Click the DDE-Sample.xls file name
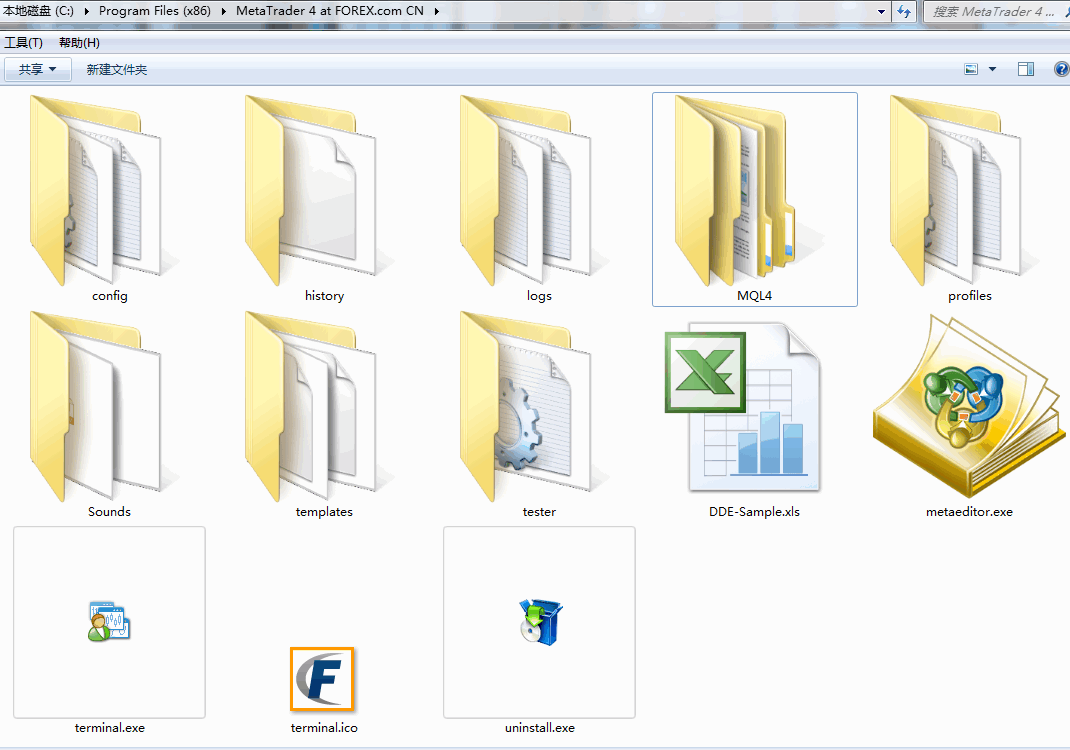This screenshot has width=1070, height=750. [x=754, y=512]
